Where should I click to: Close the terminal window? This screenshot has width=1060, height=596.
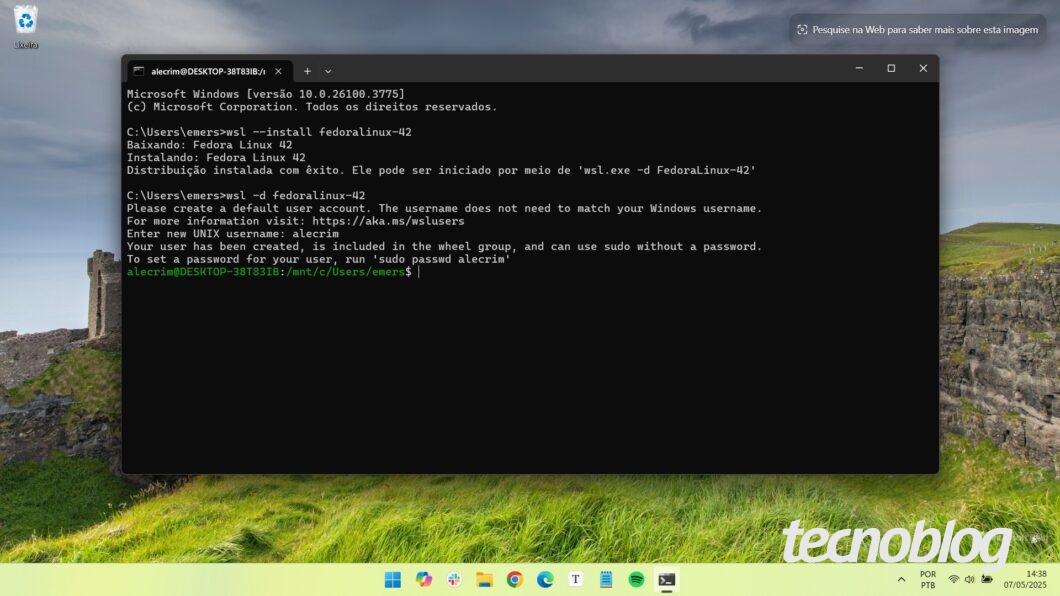tap(923, 68)
